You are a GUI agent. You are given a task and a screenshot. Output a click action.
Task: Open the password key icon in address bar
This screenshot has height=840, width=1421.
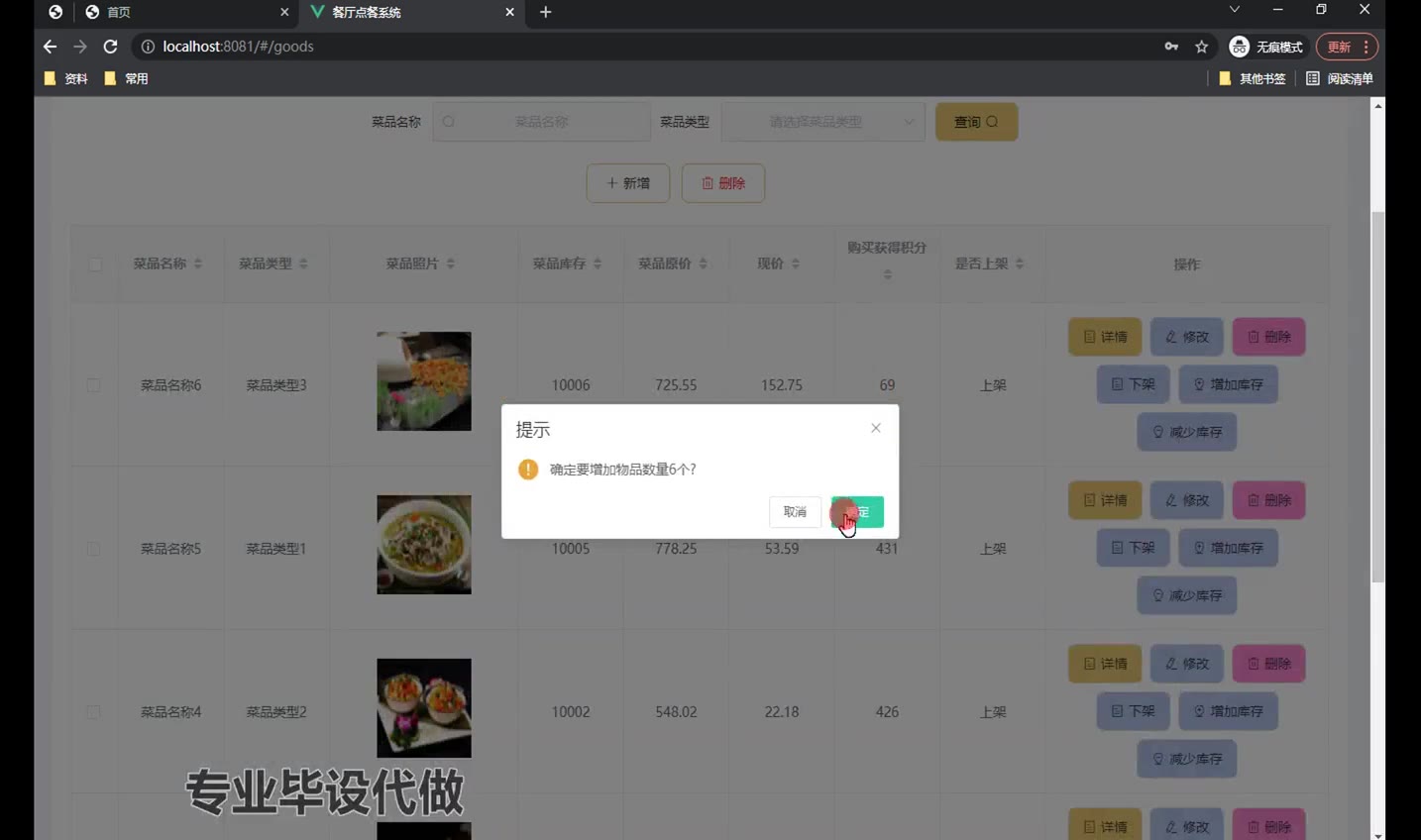(x=1171, y=47)
